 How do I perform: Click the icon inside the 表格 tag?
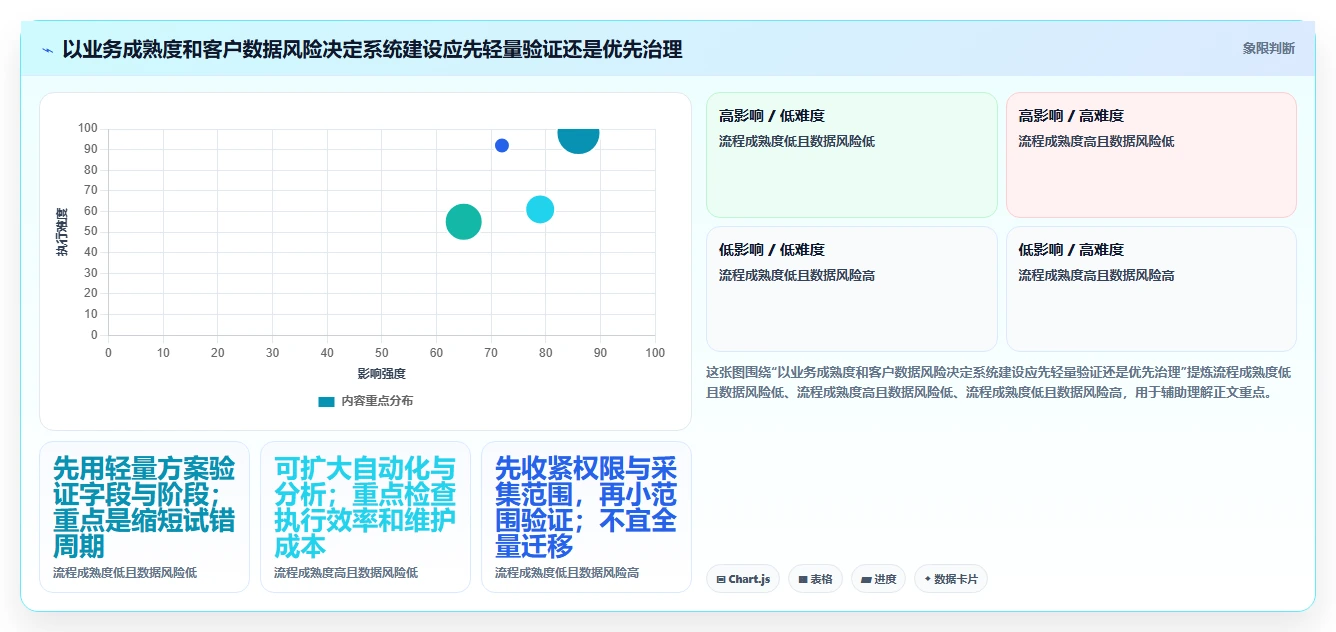click(x=803, y=579)
